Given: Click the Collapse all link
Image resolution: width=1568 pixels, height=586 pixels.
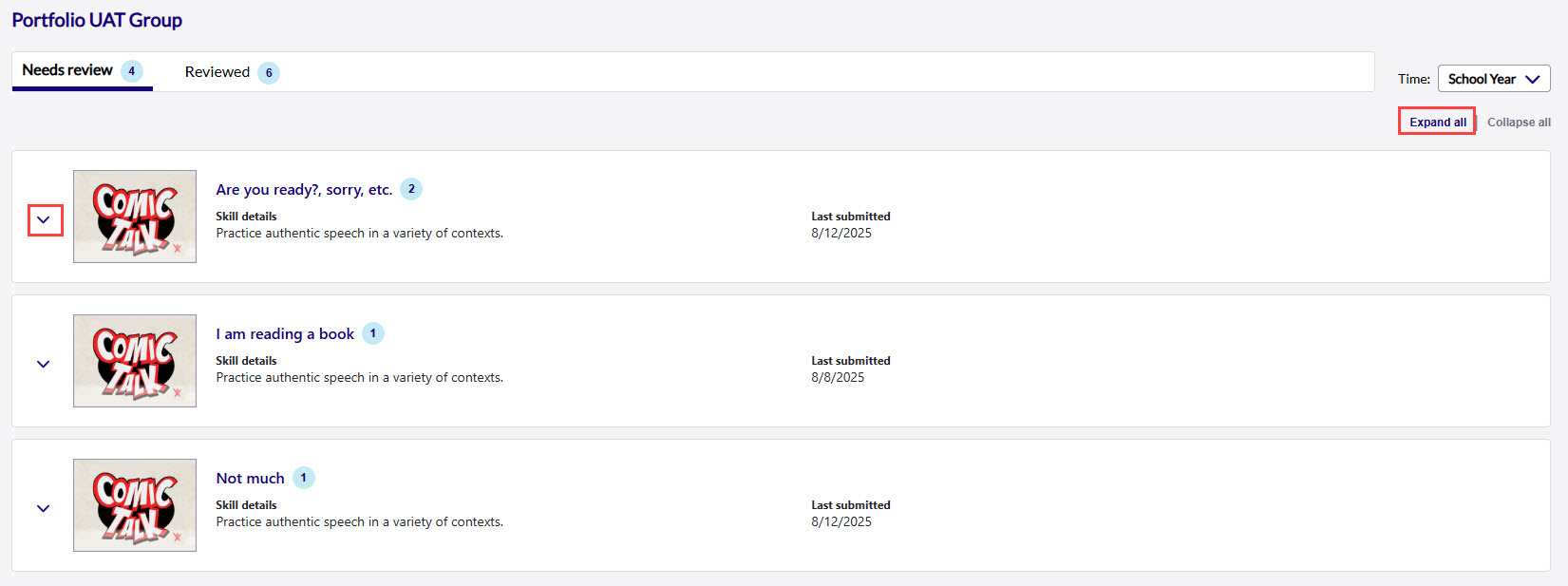Looking at the screenshot, I should coord(1518,123).
